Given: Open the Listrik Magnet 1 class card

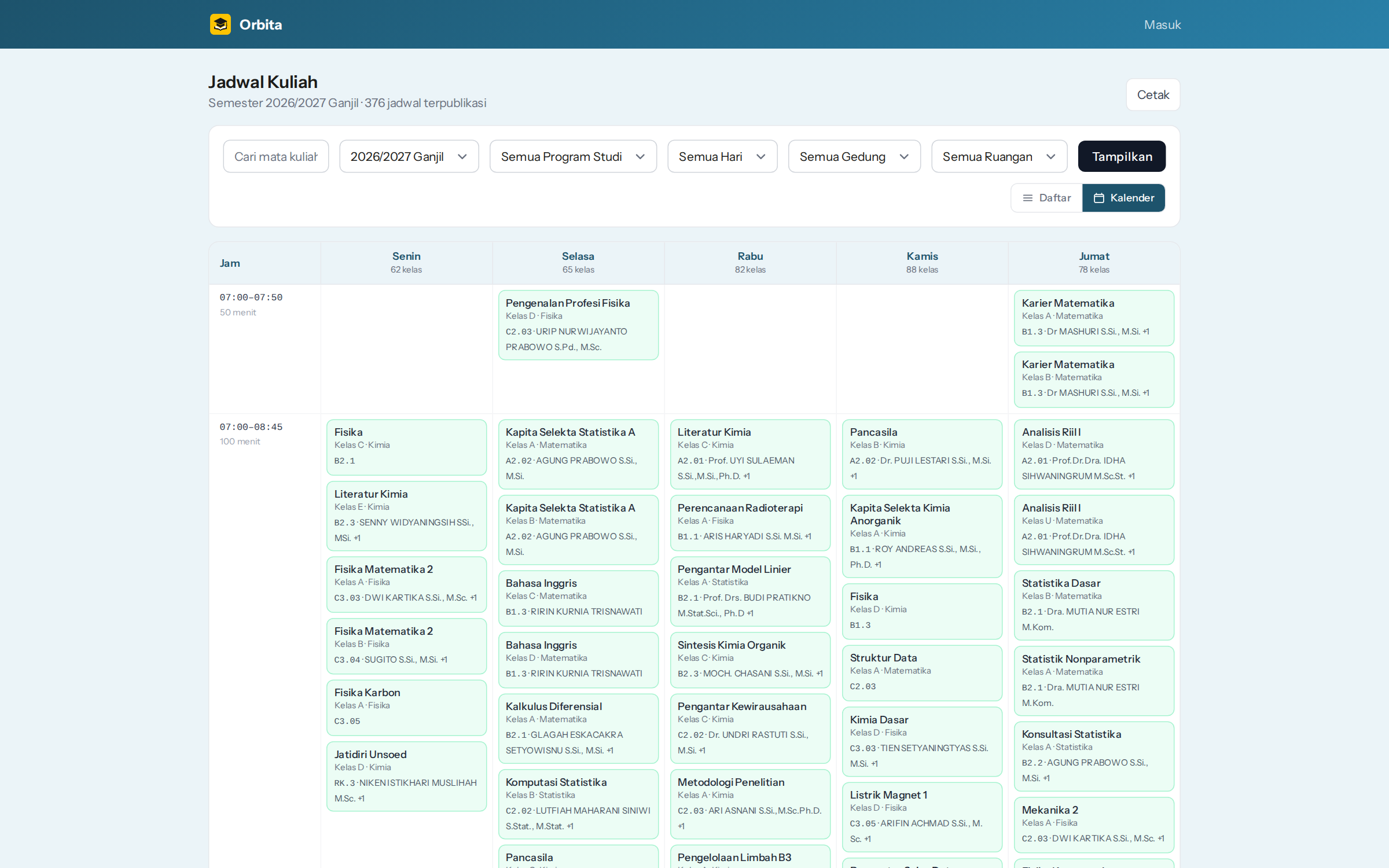Looking at the screenshot, I should (922, 816).
